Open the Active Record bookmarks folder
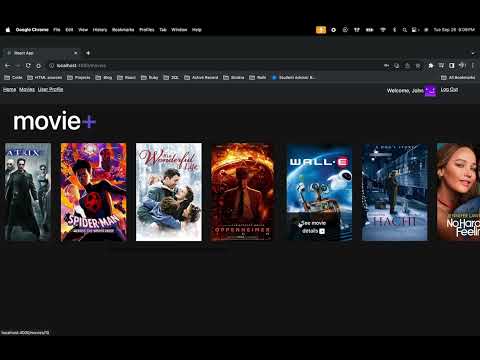Screen dimensions: 480x360 201,77
